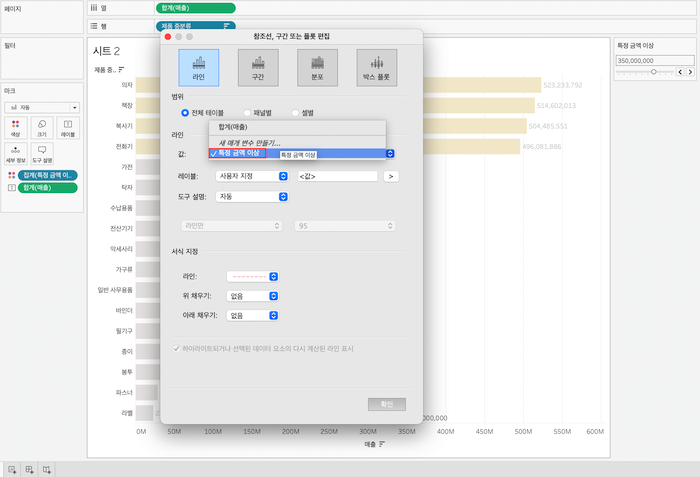The image size is (700, 477).
Task: Click the > insert label button
Action: tap(391, 176)
